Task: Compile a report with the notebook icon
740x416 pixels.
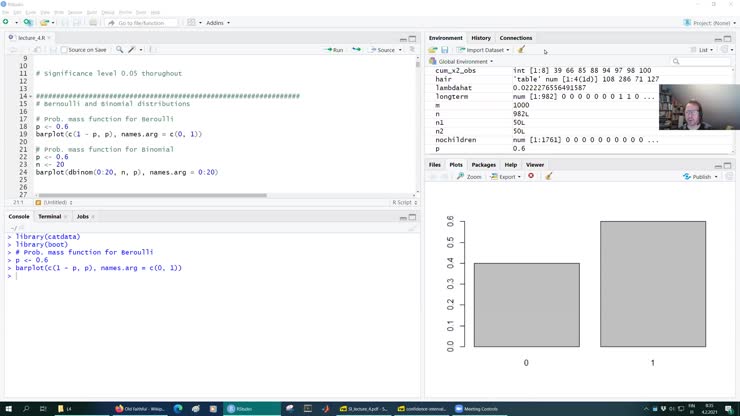Action: [x=151, y=50]
